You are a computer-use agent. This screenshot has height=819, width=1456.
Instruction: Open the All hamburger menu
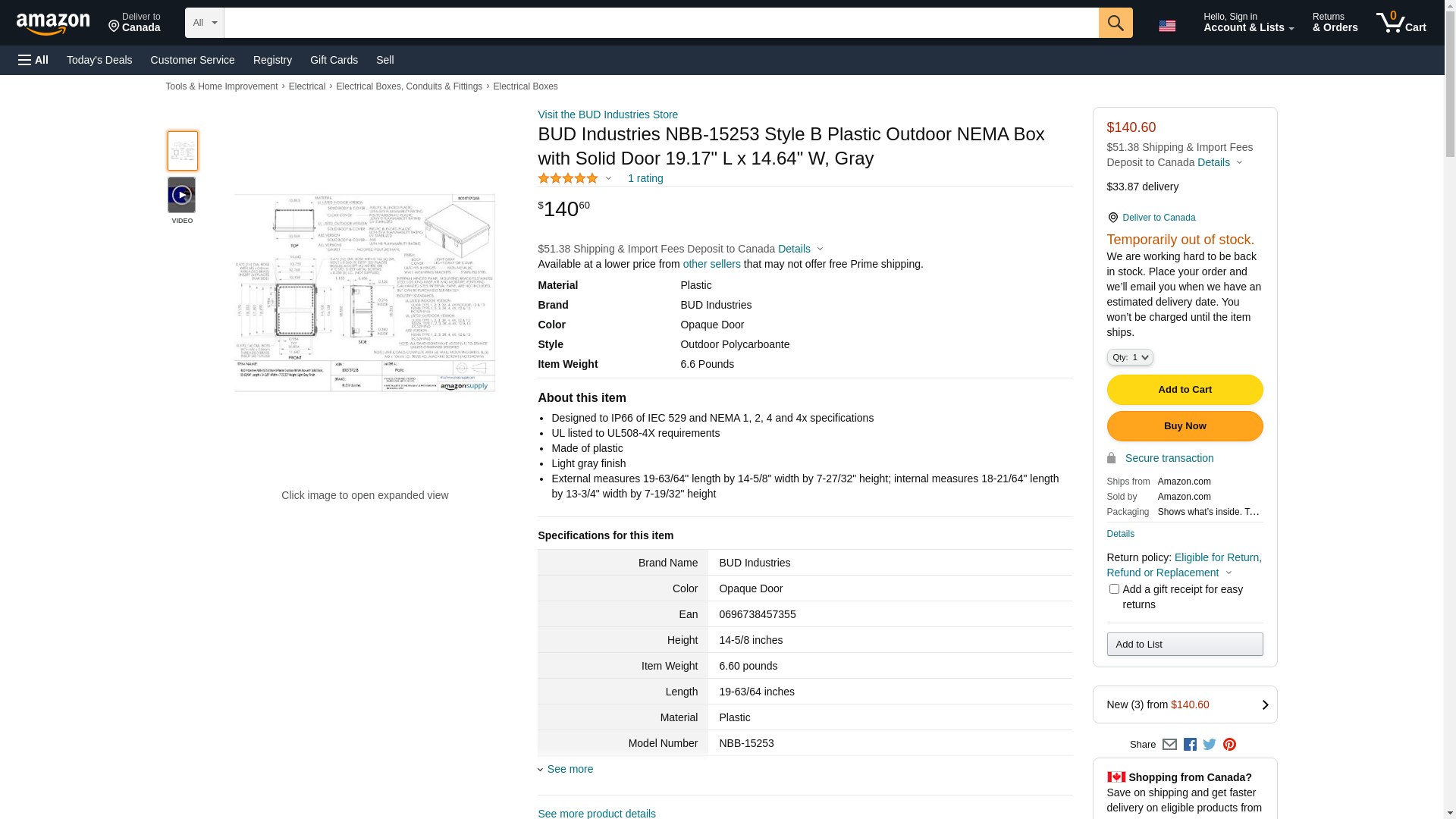point(33,60)
